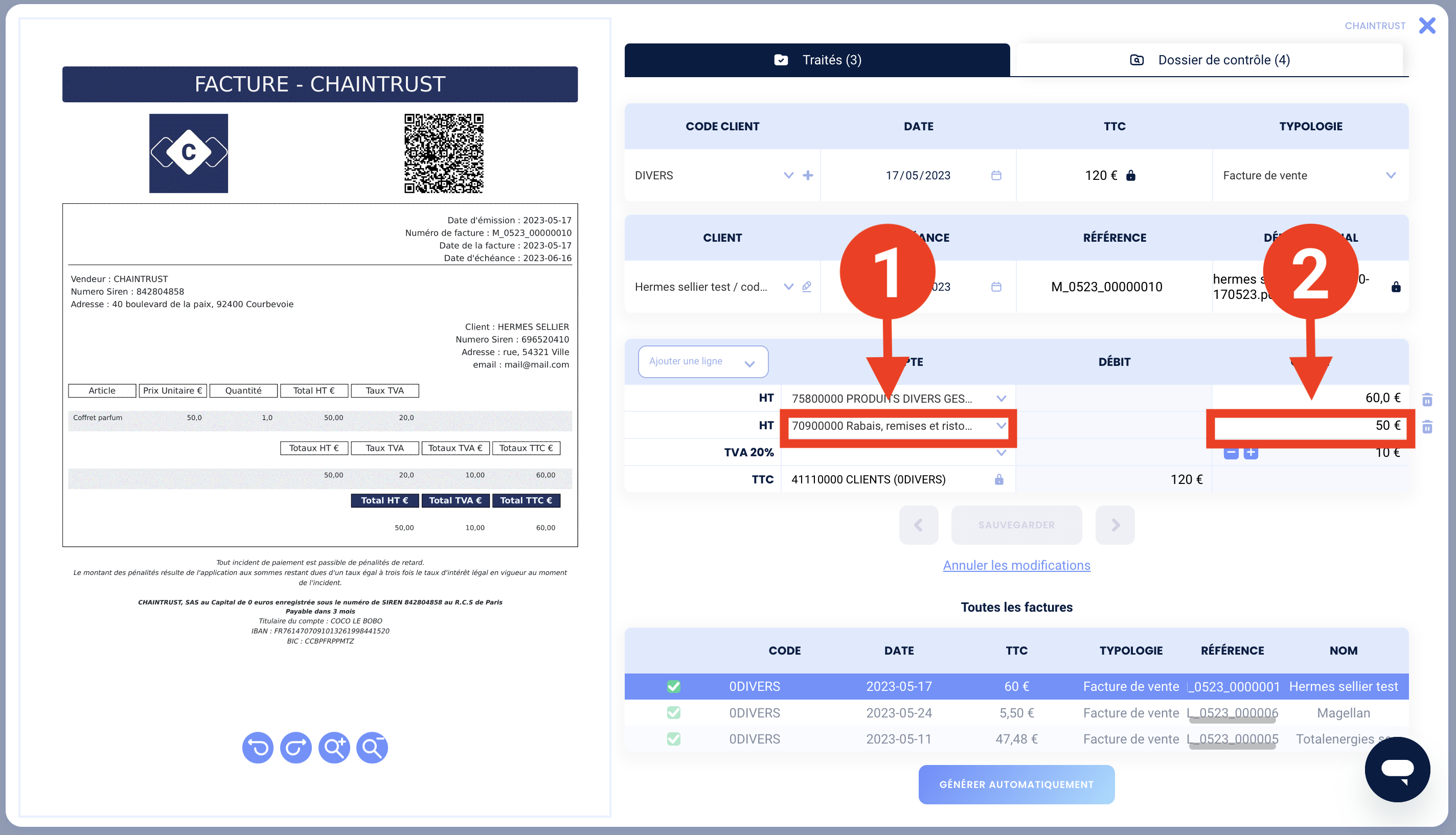
Task: Toggle checkbox for Hermes sellier test invoice
Action: pos(674,686)
